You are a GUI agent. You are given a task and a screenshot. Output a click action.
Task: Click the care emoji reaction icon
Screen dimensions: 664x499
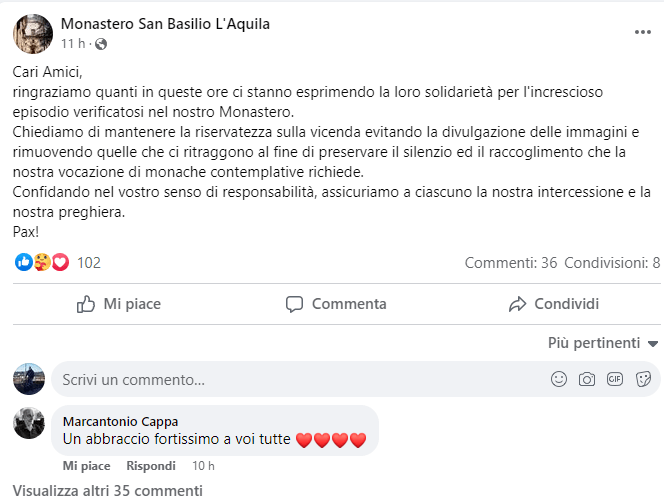point(42,263)
